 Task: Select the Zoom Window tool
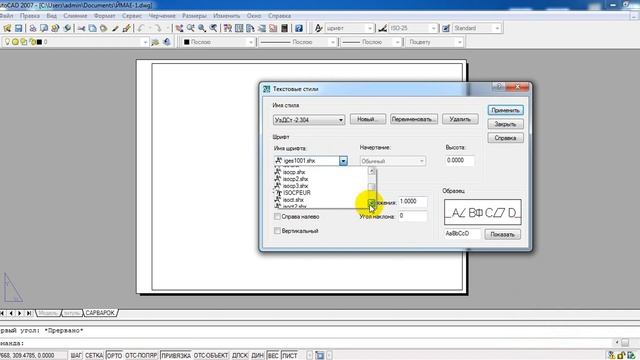coord(202,28)
